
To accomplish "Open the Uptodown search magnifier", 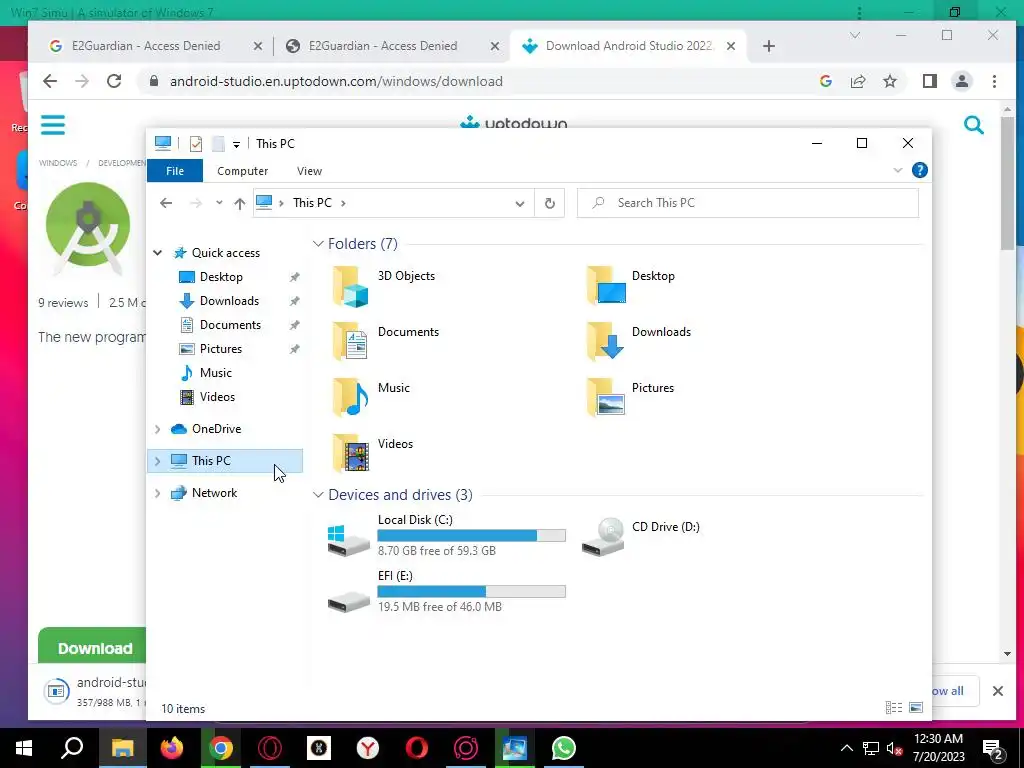I will 974,124.
